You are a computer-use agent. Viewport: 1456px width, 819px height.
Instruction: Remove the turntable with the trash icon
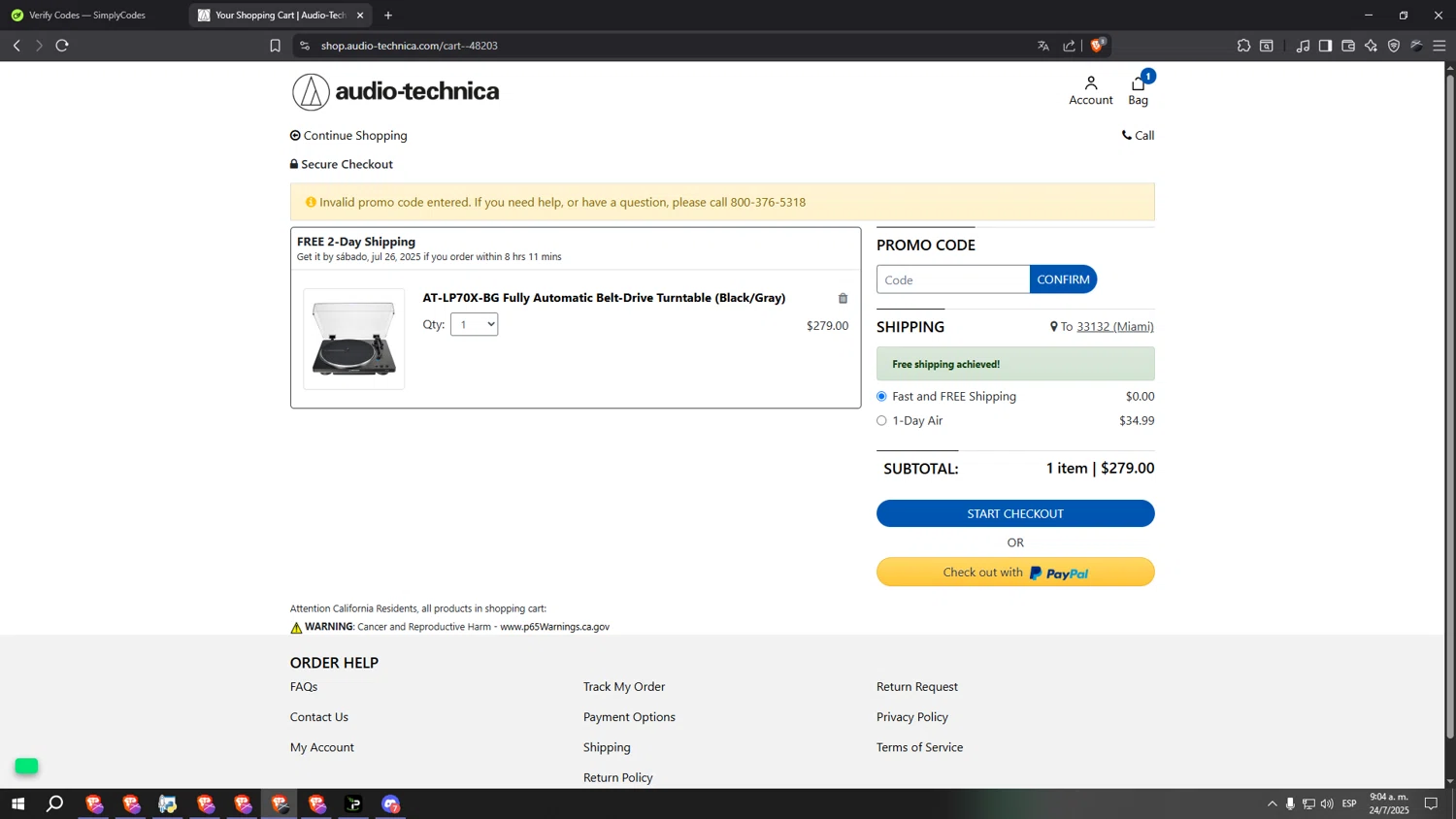tap(843, 299)
